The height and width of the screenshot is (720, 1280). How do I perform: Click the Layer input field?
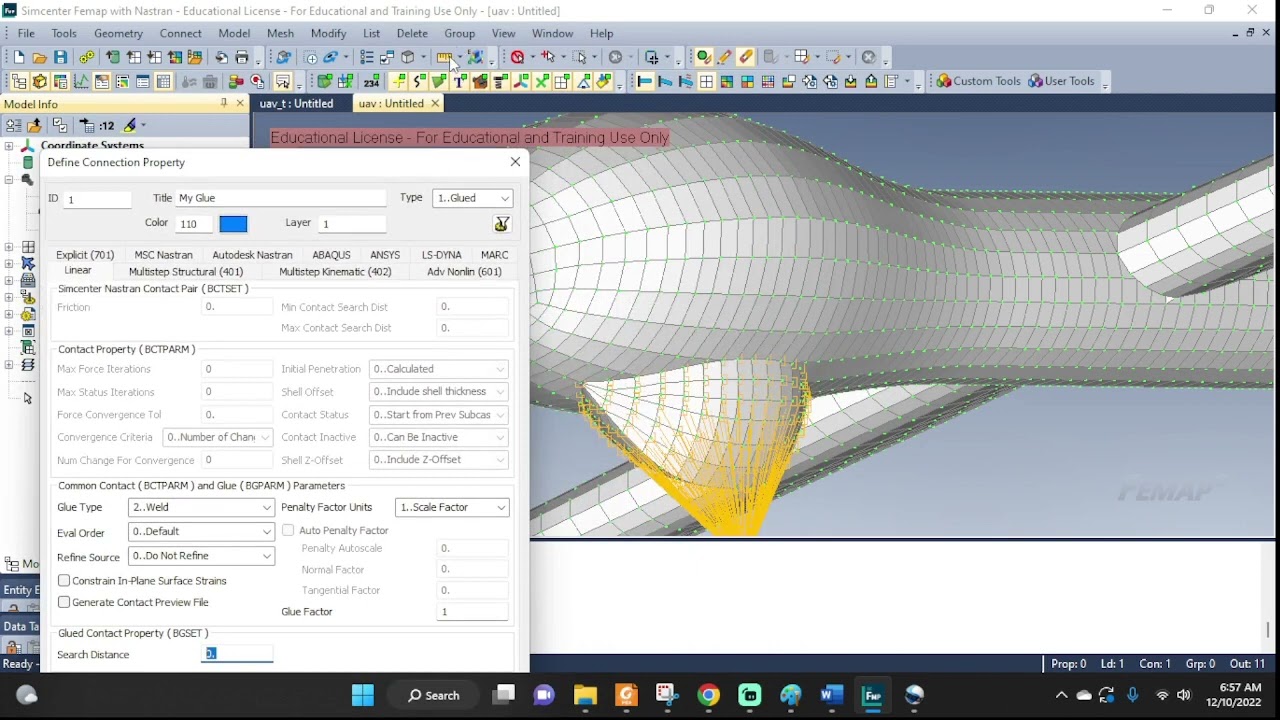(x=353, y=224)
